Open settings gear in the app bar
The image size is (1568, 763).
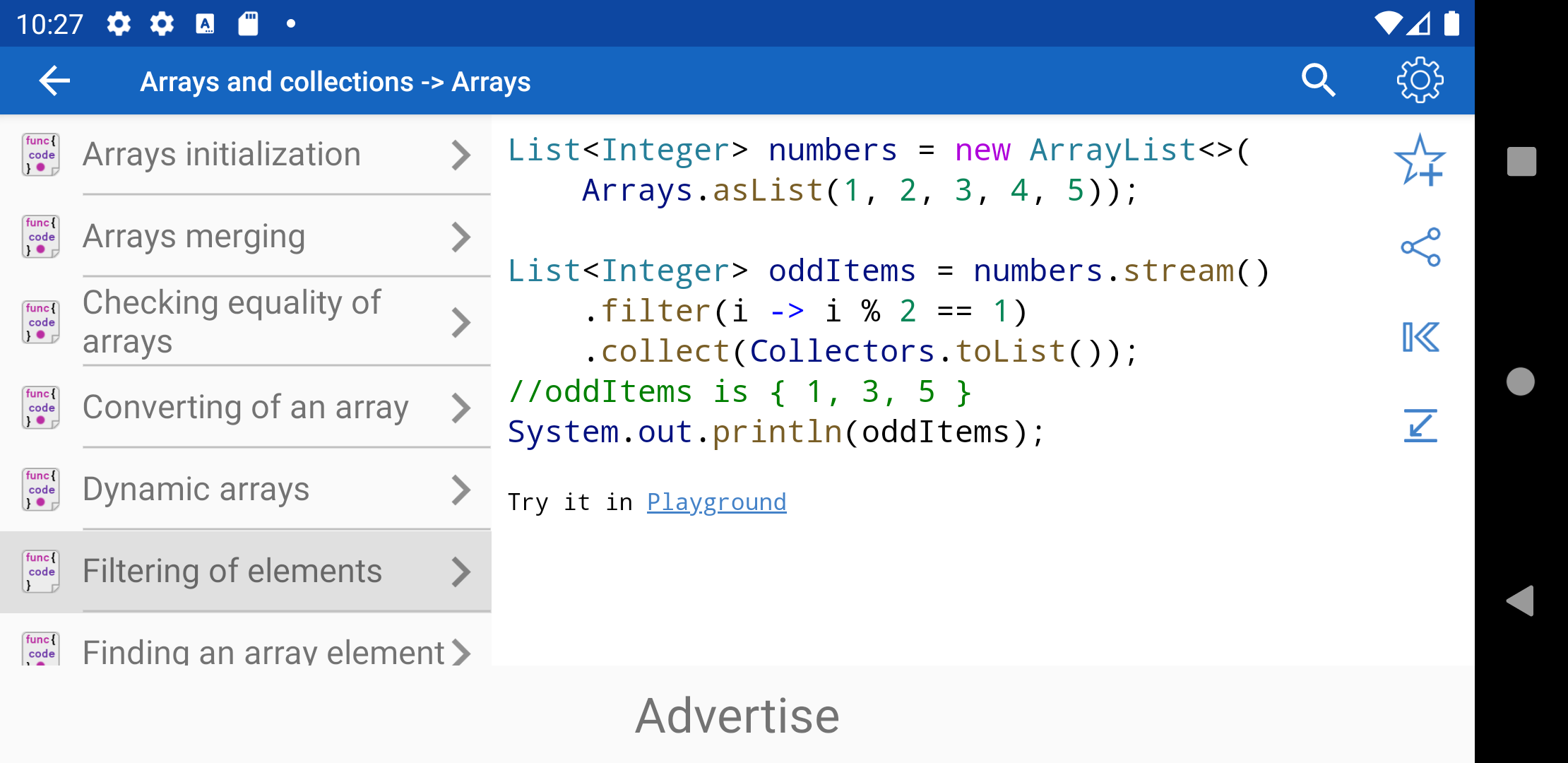click(x=1420, y=81)
